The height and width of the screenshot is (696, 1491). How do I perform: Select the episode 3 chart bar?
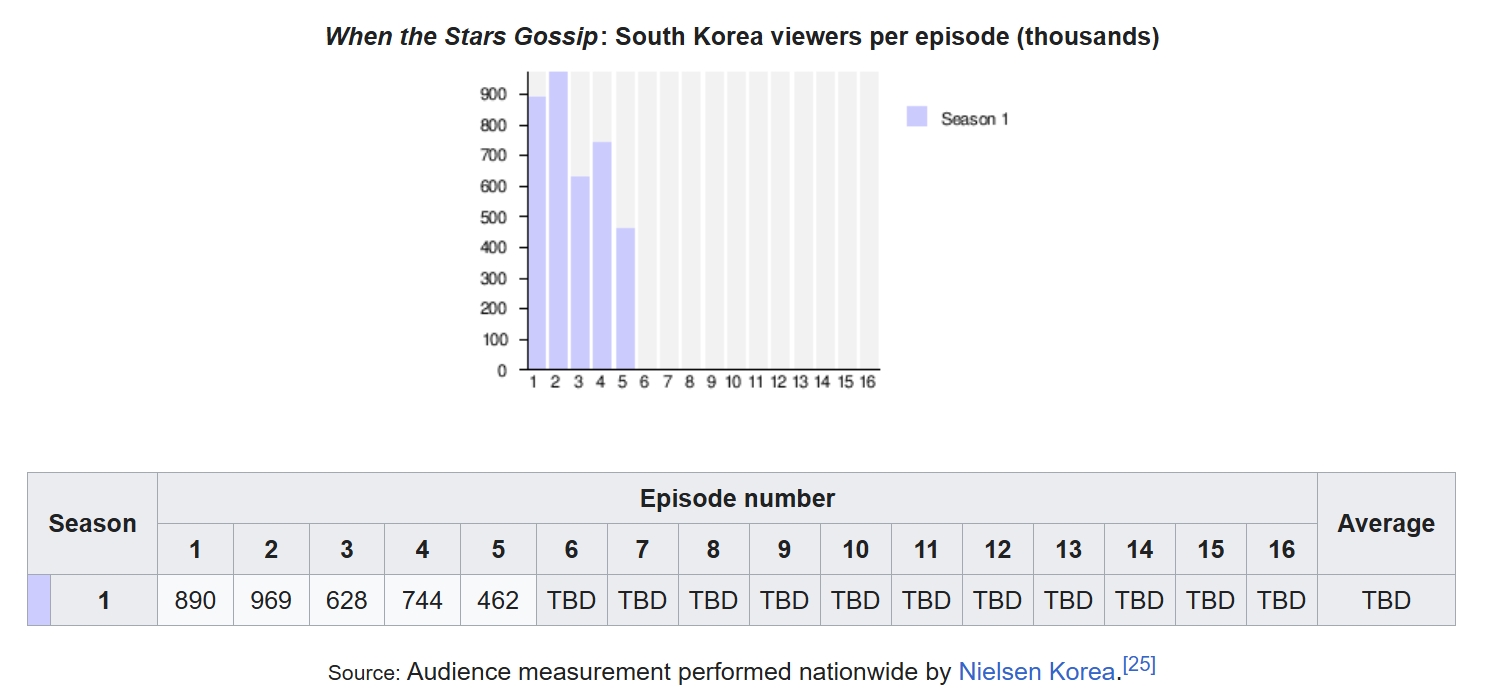pyautogui.click(x=580, y=272)
